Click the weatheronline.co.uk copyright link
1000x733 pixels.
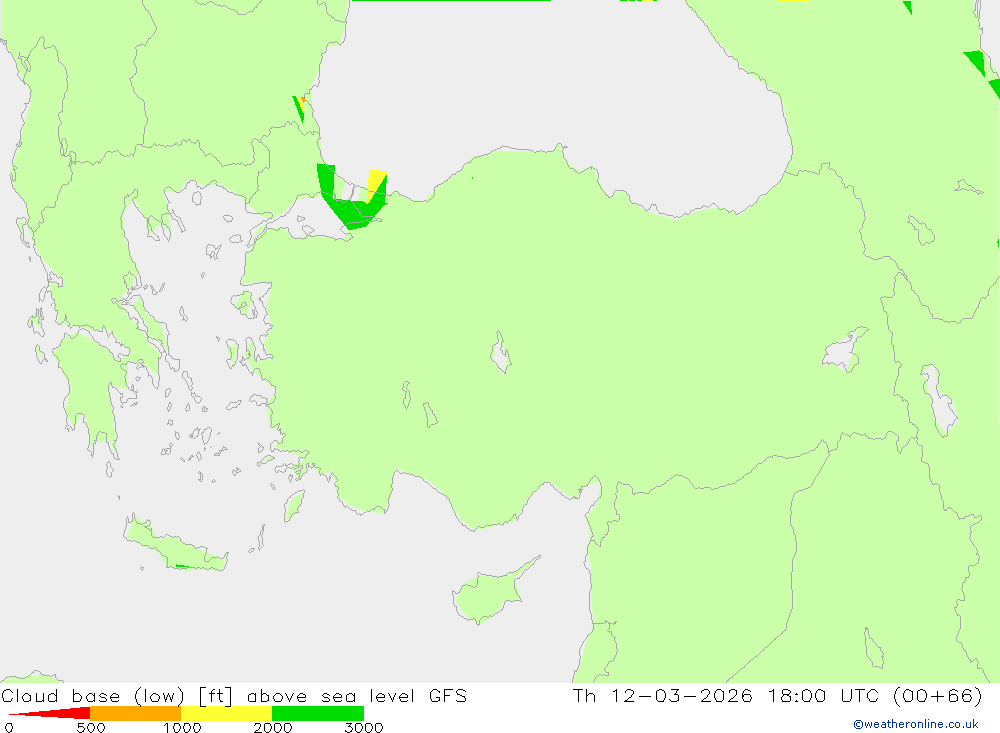pyautogui.click(x=916, y=724)
